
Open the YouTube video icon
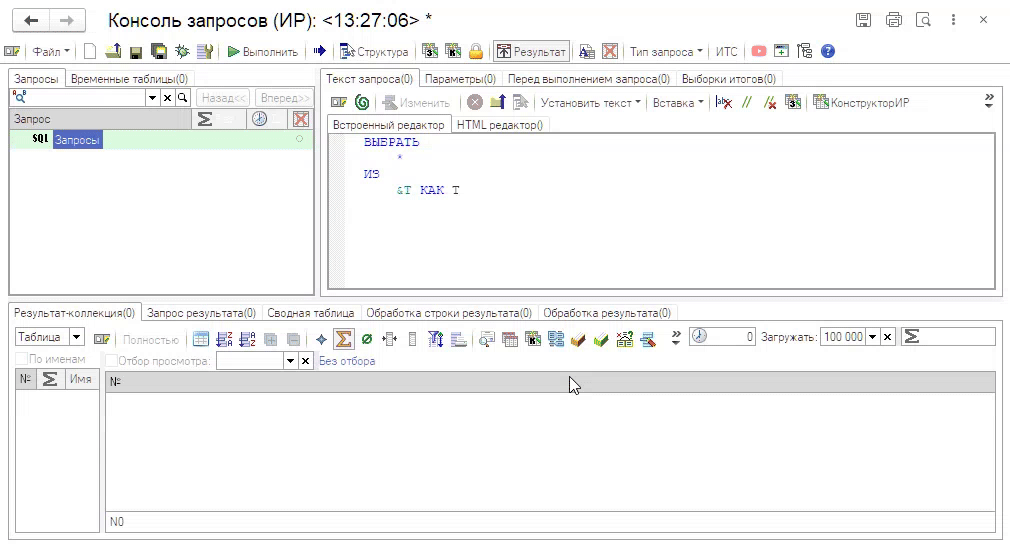(x=759, y=52)
